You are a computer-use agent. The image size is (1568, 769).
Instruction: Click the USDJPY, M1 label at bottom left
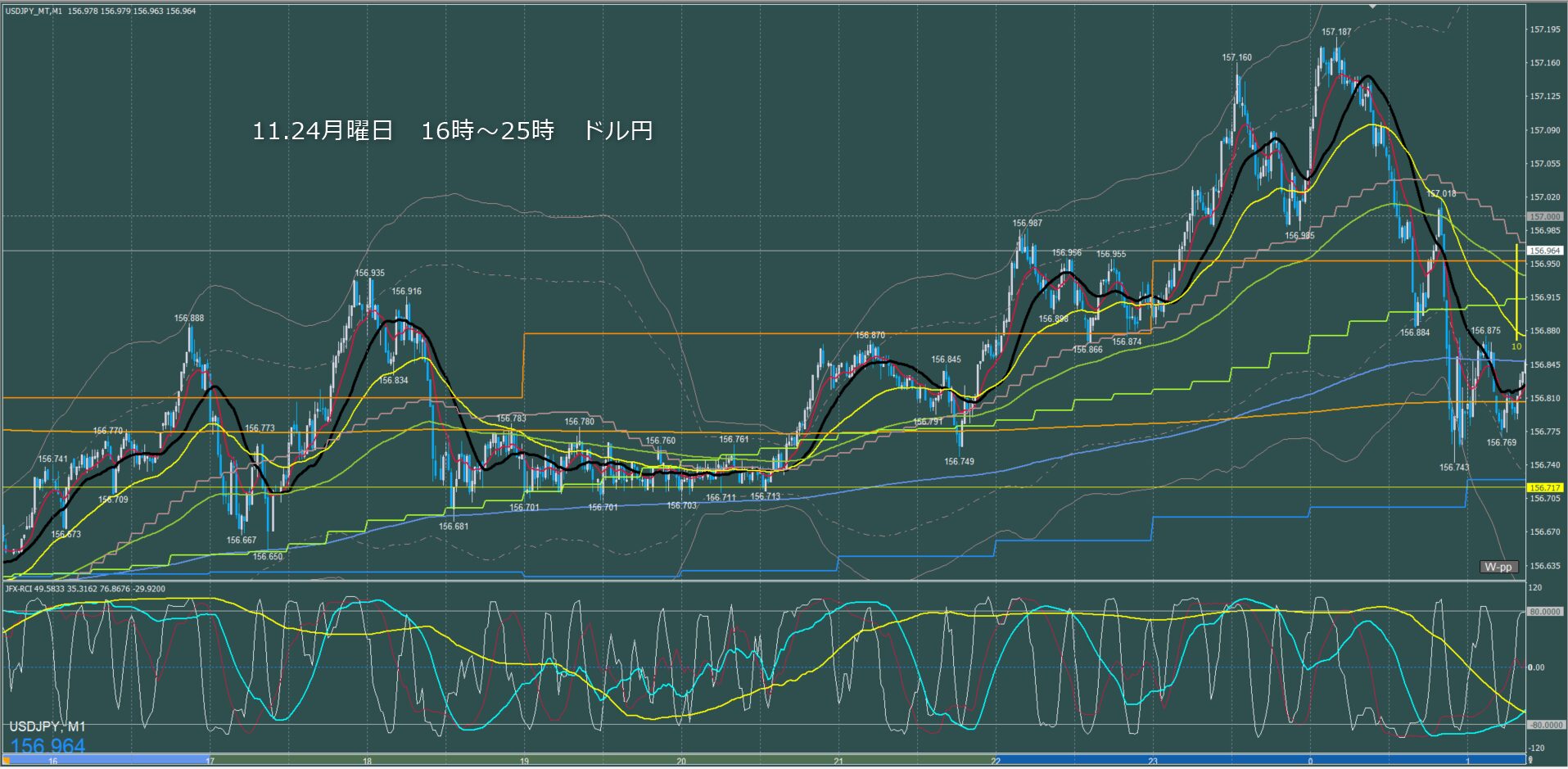click(47, 726)
